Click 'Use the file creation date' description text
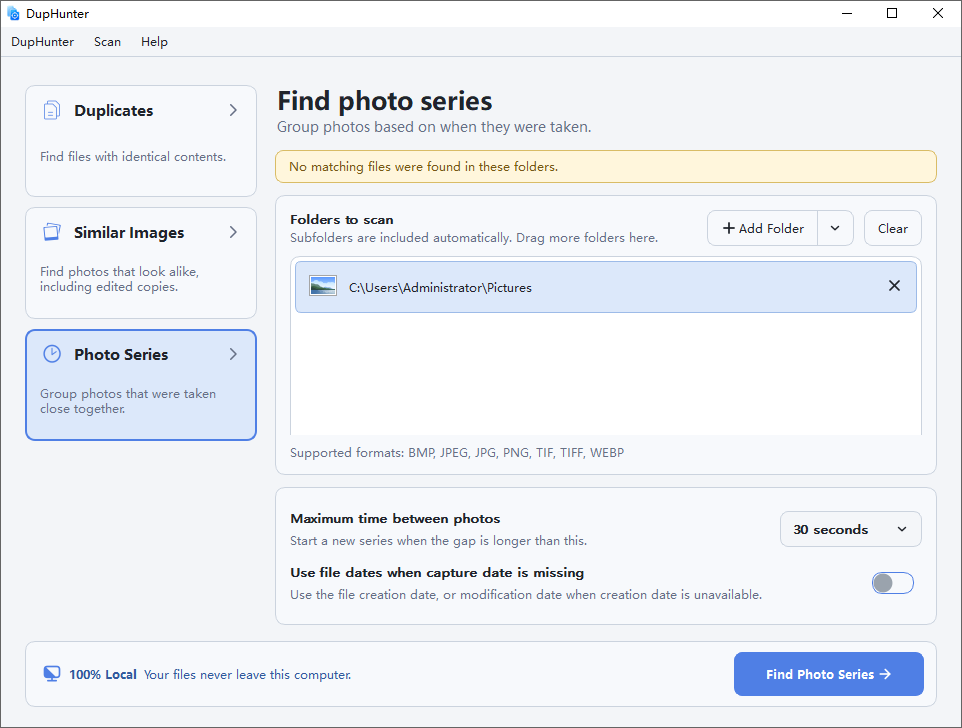 tap(526, 595)
